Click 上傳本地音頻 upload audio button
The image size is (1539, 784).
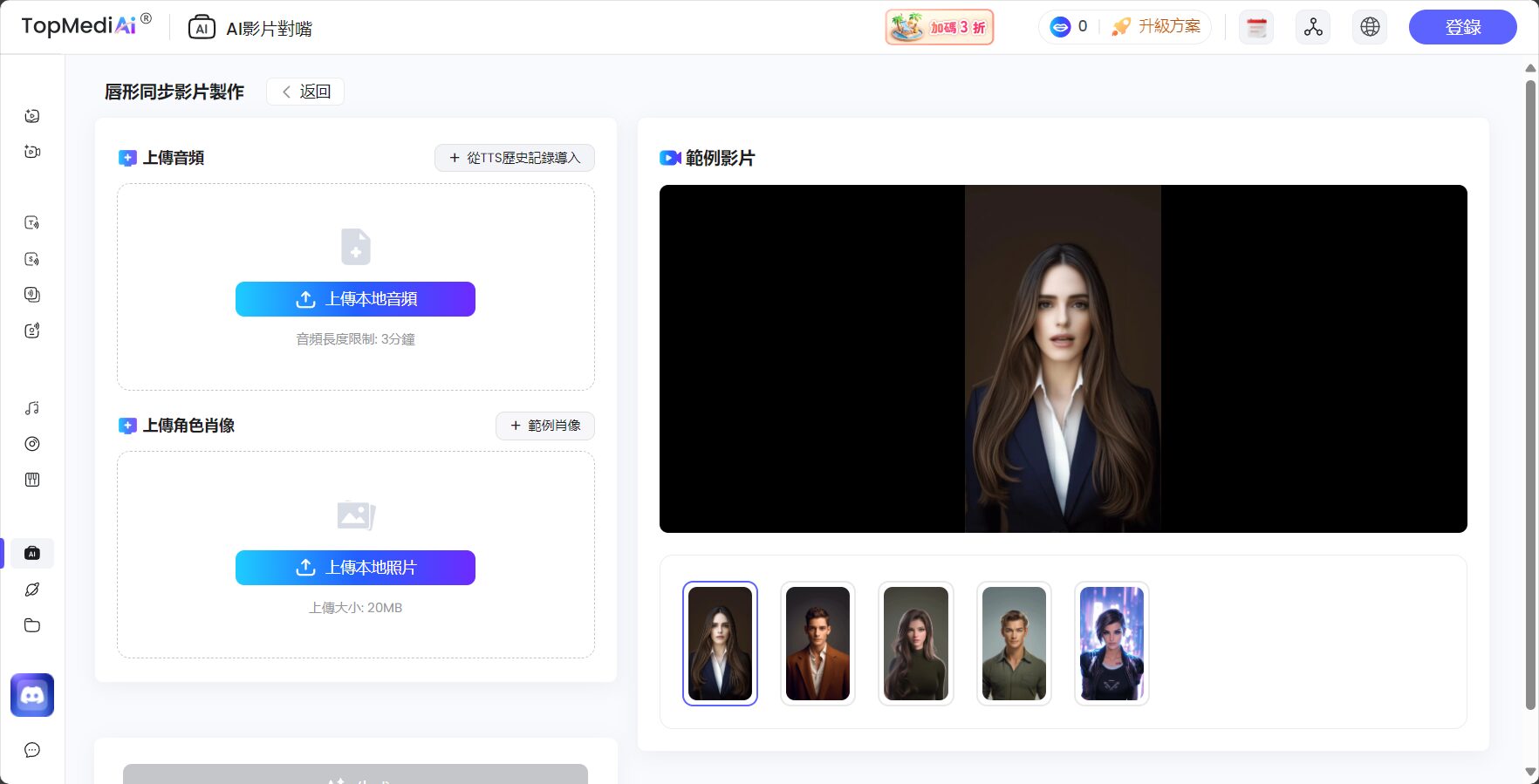[x=355, y=299]
